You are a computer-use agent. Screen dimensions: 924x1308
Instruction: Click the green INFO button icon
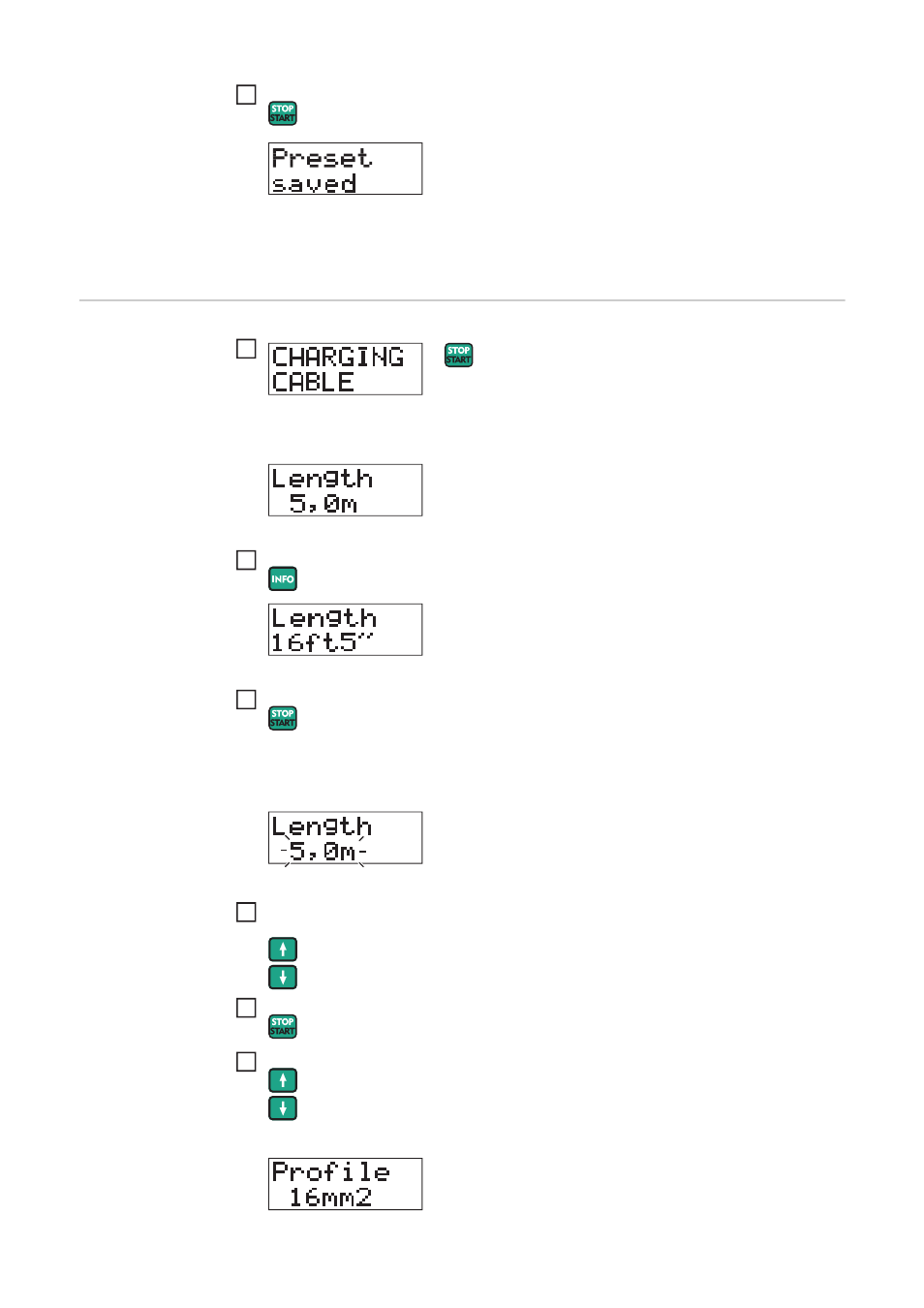tap(283, 578)
